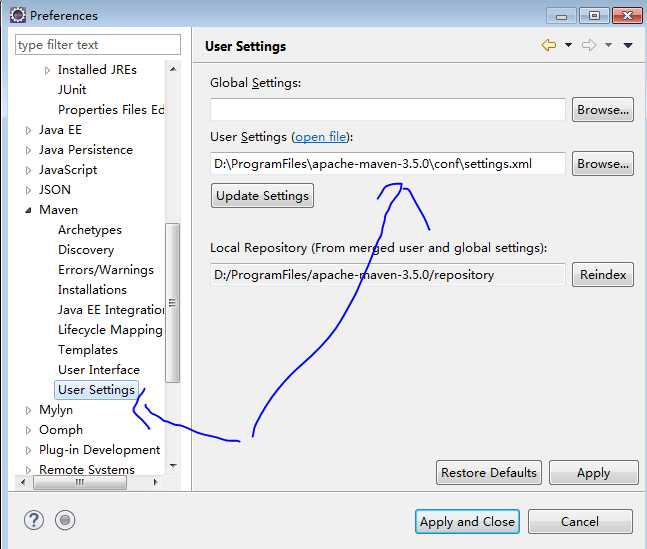Browse for Global Settings file
The image size is (647, 549).
[x=602, y=109]
